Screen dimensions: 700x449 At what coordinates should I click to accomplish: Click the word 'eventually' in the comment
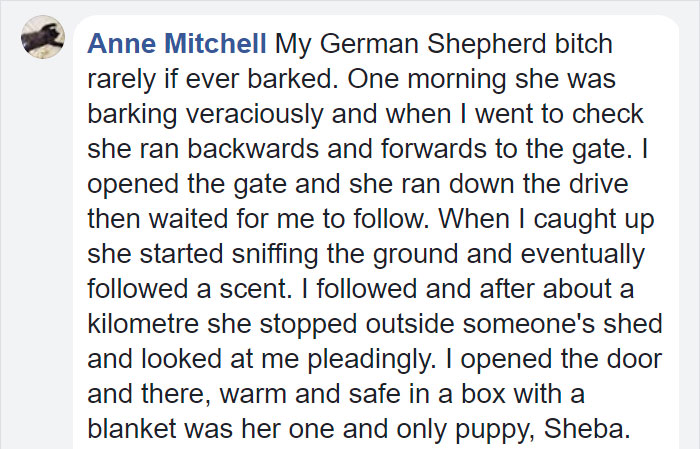click(583, 254)
